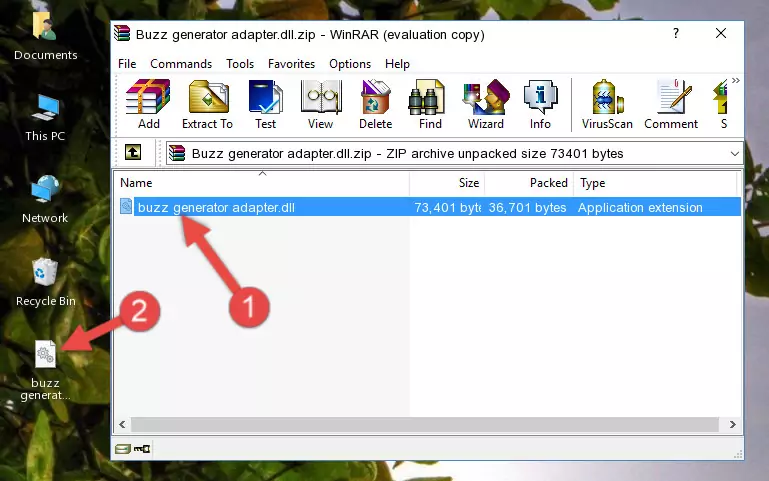Screen dimensions: 769x481
Task: Sort by the Type column header
Action: point(655,183)
